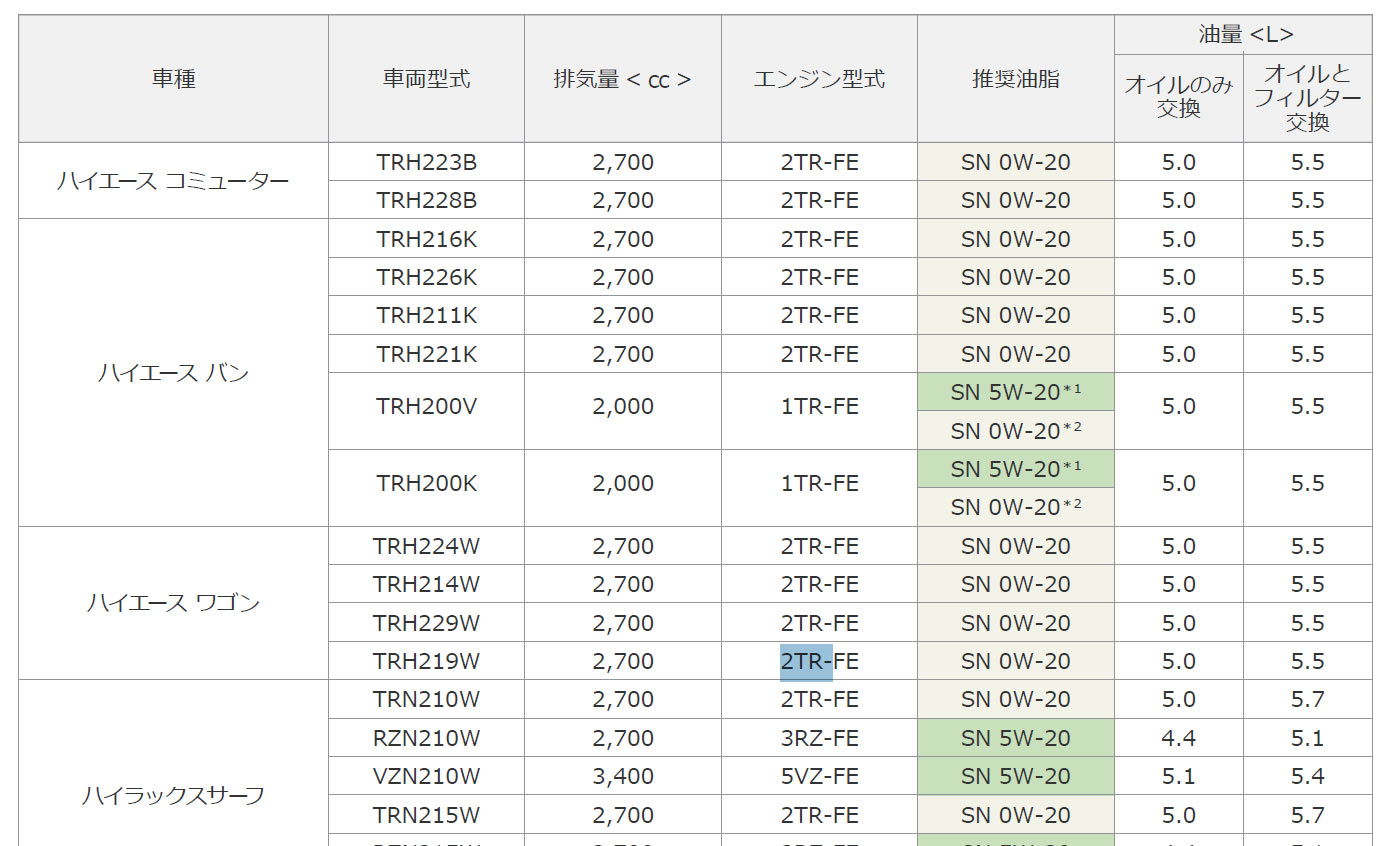The width and height of the screenshot is (1392, 846).
Task: Click model code TRH229W
Action: 426,623
